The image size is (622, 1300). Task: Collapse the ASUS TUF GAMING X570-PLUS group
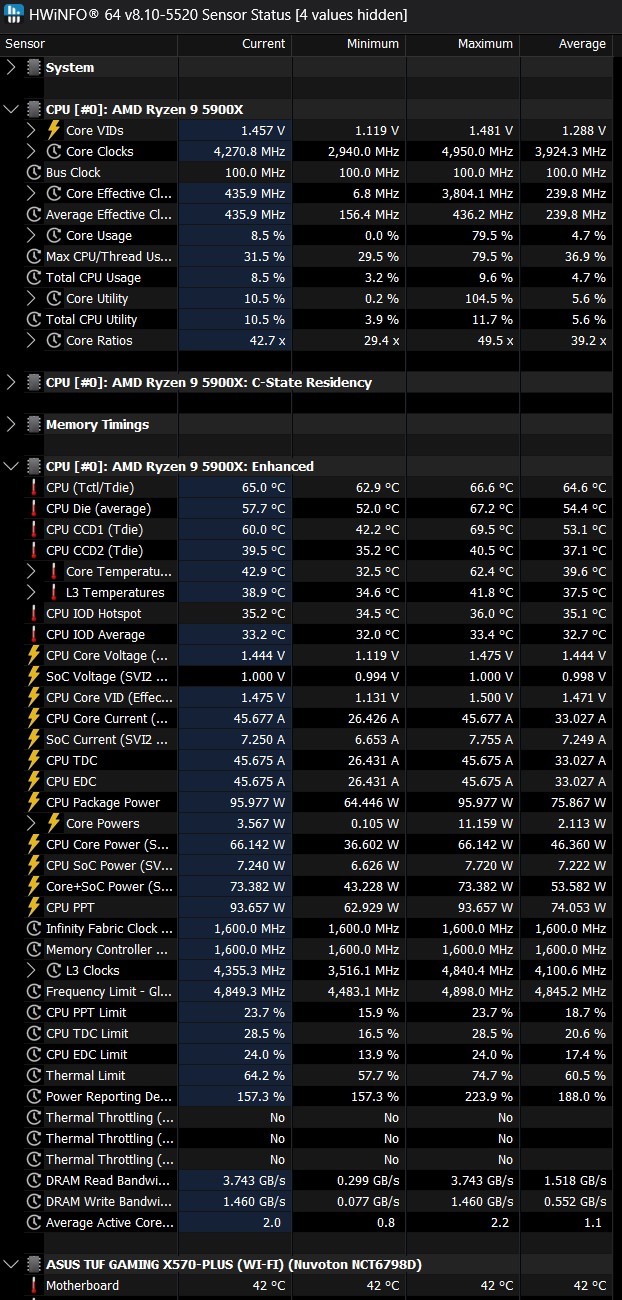(11, 1265)
